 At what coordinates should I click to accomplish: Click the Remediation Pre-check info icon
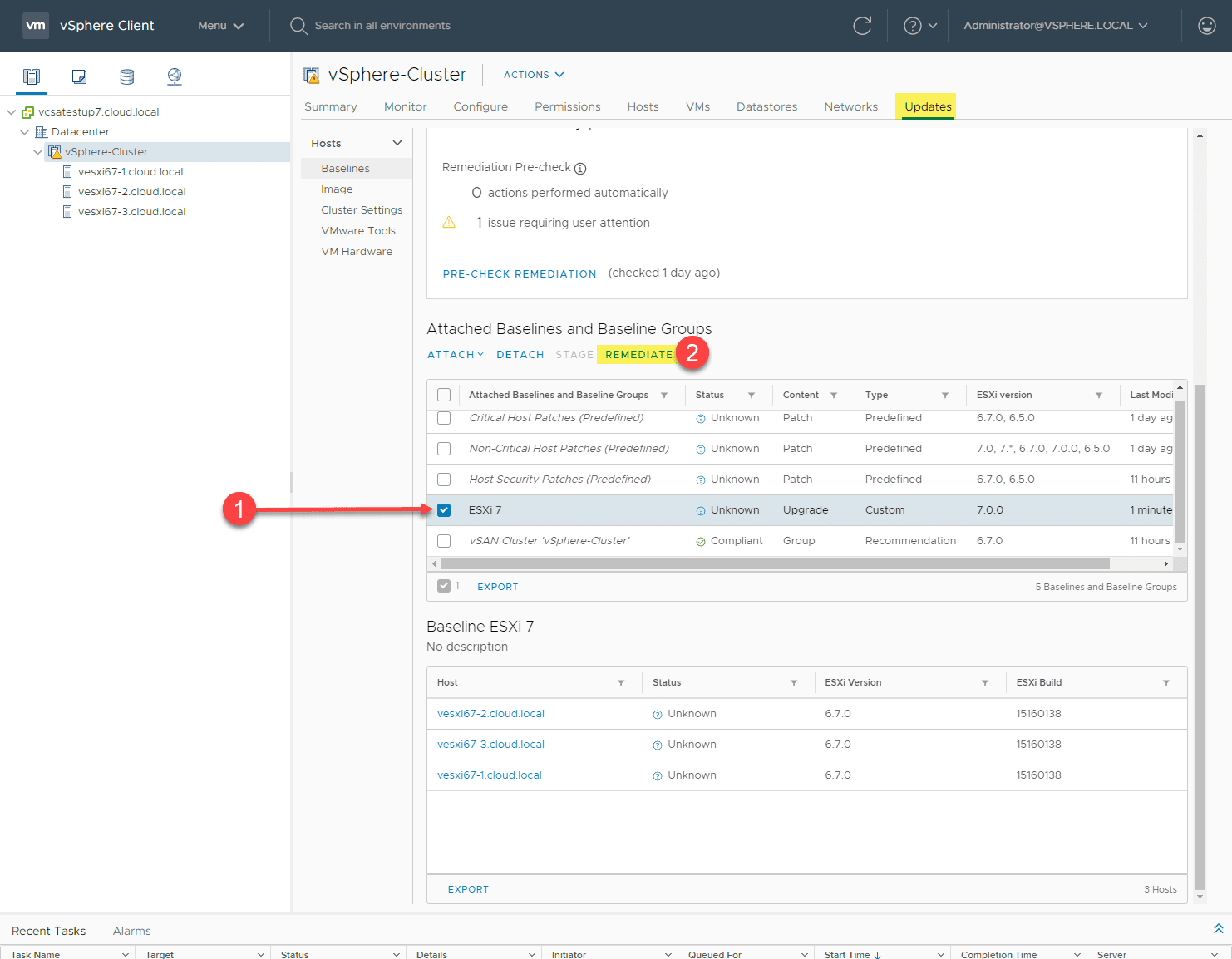coord(580,169)
